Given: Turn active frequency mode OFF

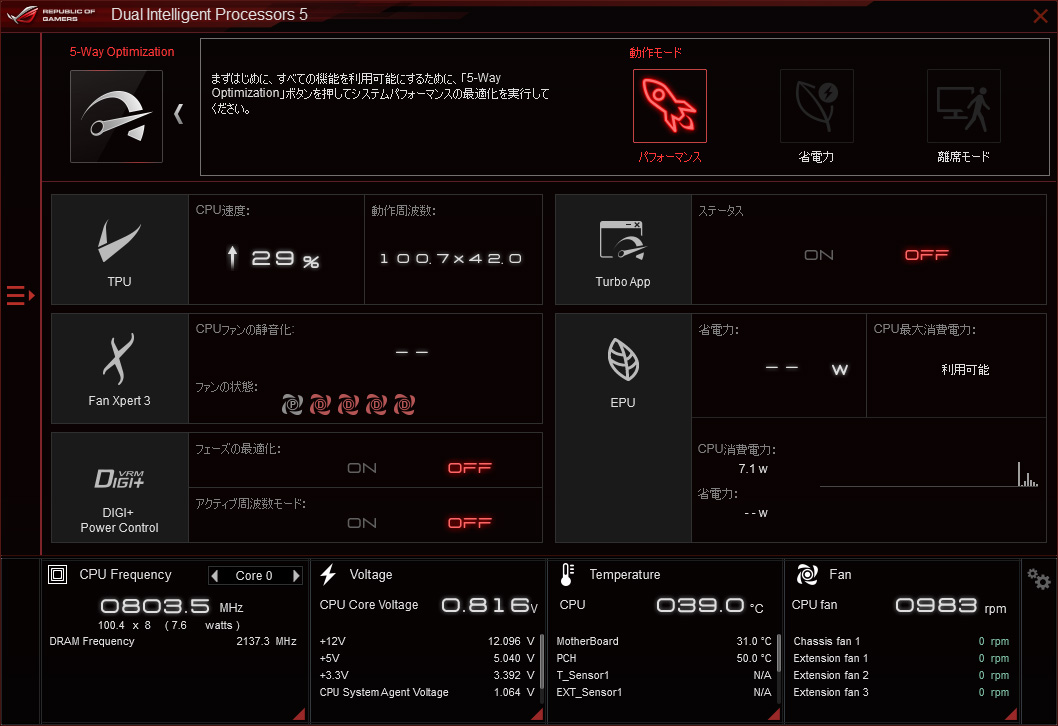Looking at the screenshot, I should (470, 523).
